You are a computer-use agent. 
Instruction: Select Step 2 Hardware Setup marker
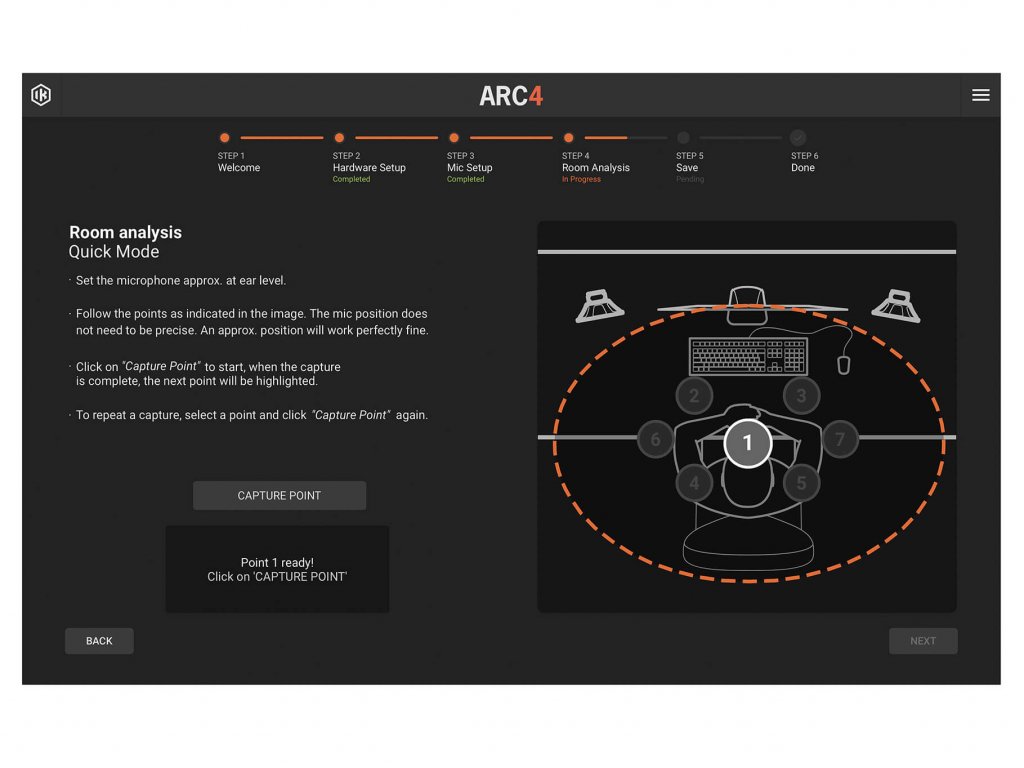(x=339, y=138)
